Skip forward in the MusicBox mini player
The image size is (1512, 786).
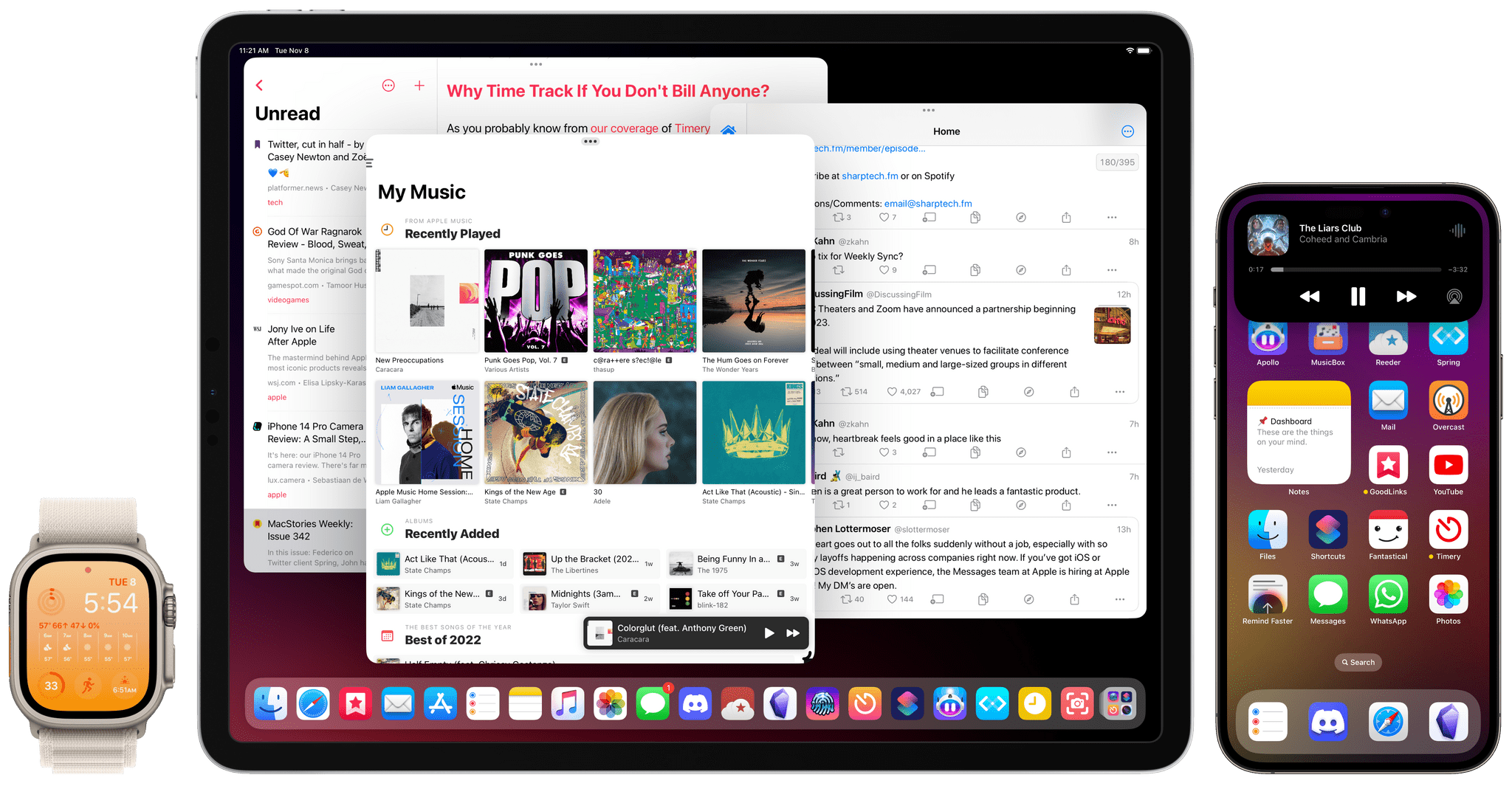tap(793, 633)
